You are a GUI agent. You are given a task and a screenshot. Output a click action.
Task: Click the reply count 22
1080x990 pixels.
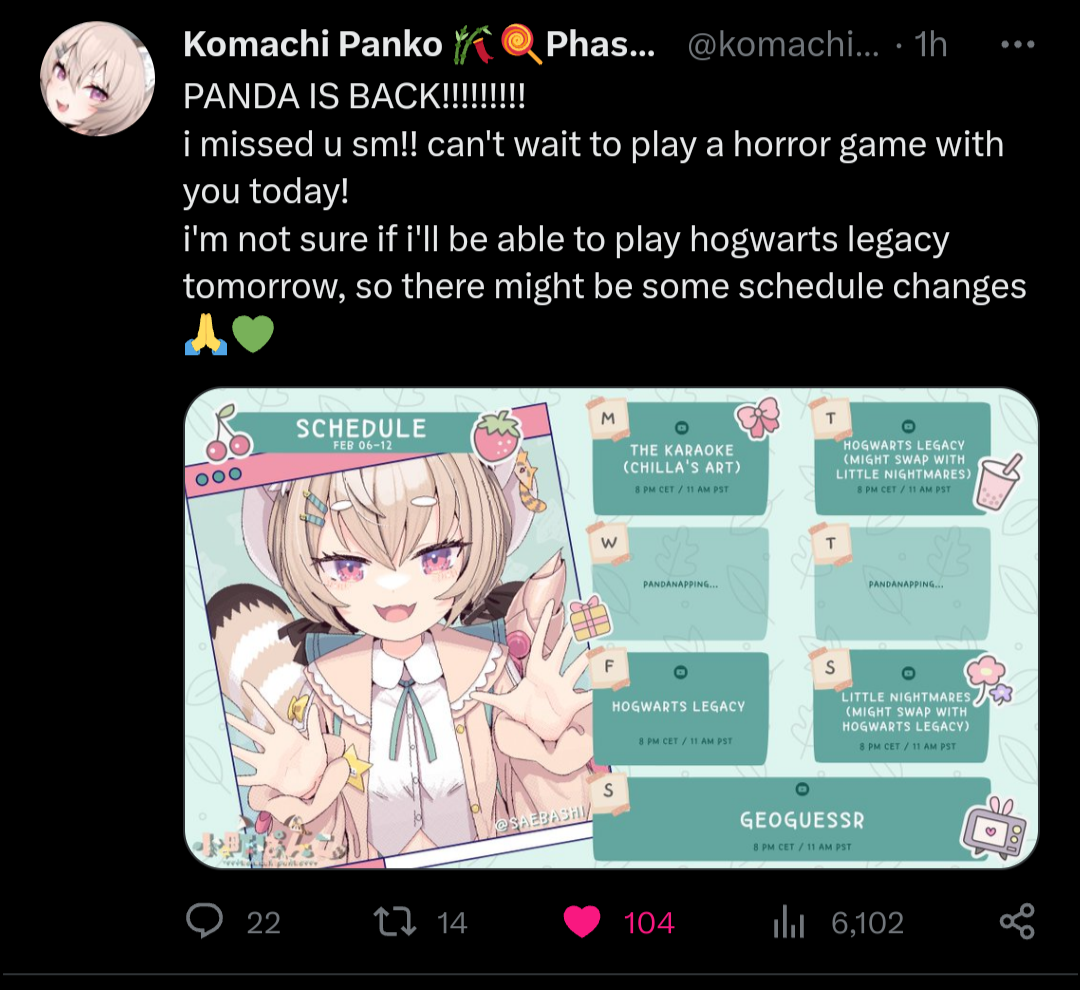coord(264,923)
